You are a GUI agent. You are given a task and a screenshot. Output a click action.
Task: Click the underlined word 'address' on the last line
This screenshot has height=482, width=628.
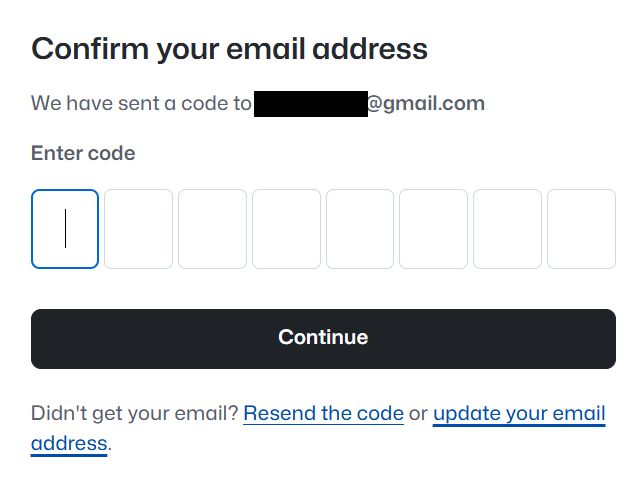68,442
